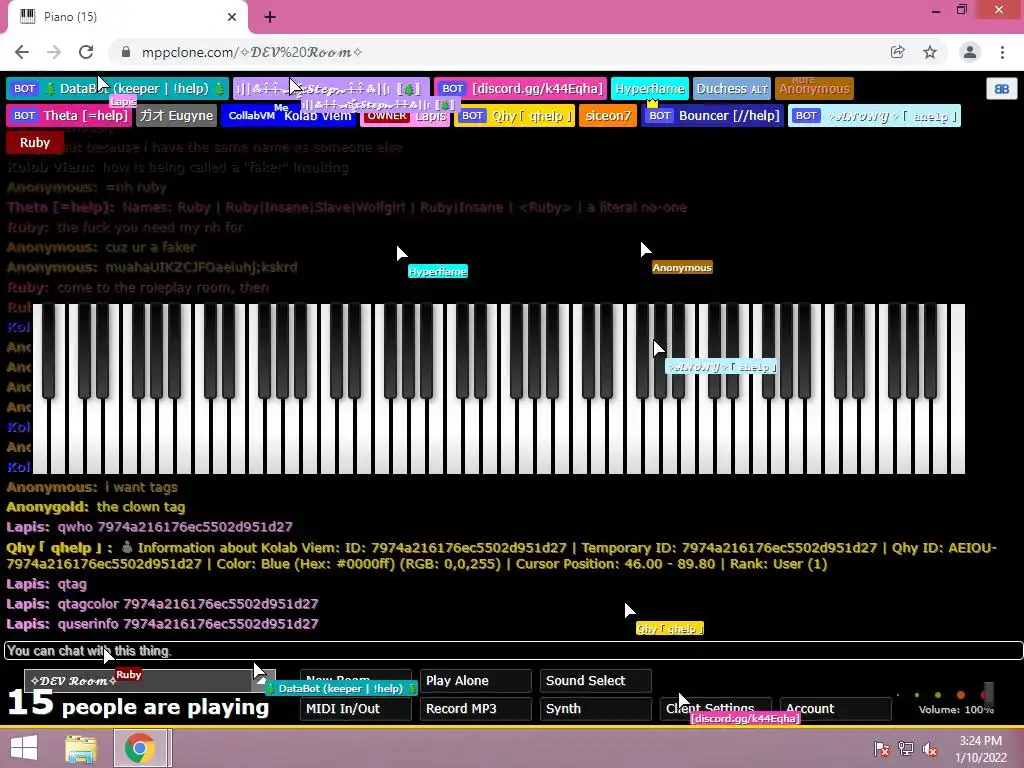The width and height of the screenshot is (1024, 768).
Task: Bookmark this page with the star icon
Action: (930, 52)
